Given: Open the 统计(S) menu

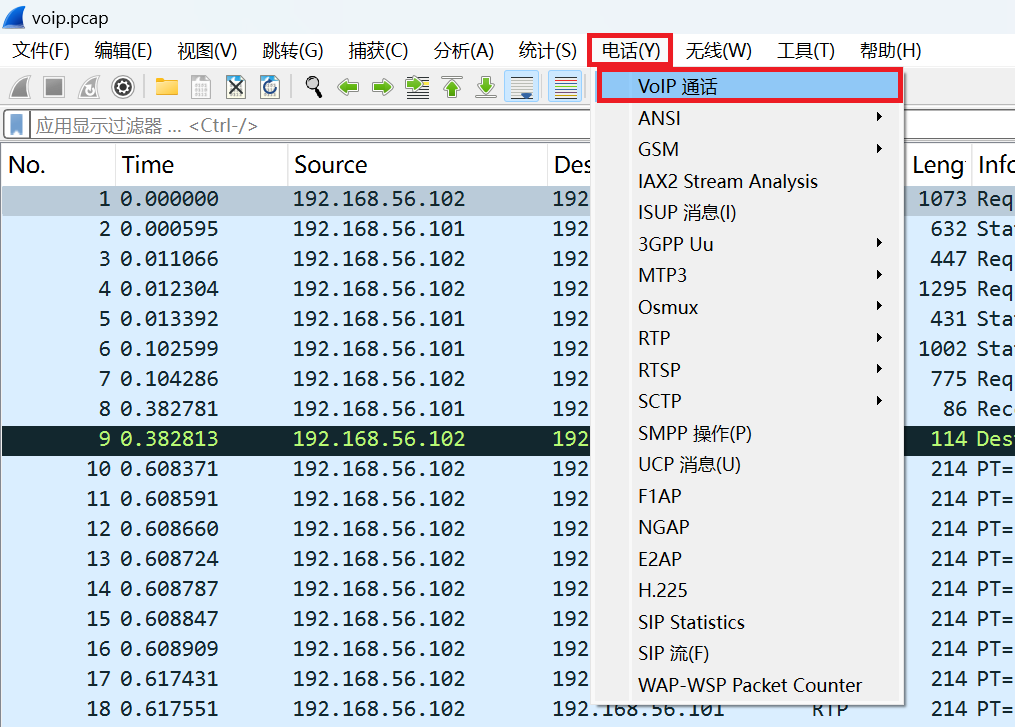Looking at the screenshot, I should click(548, 50).
